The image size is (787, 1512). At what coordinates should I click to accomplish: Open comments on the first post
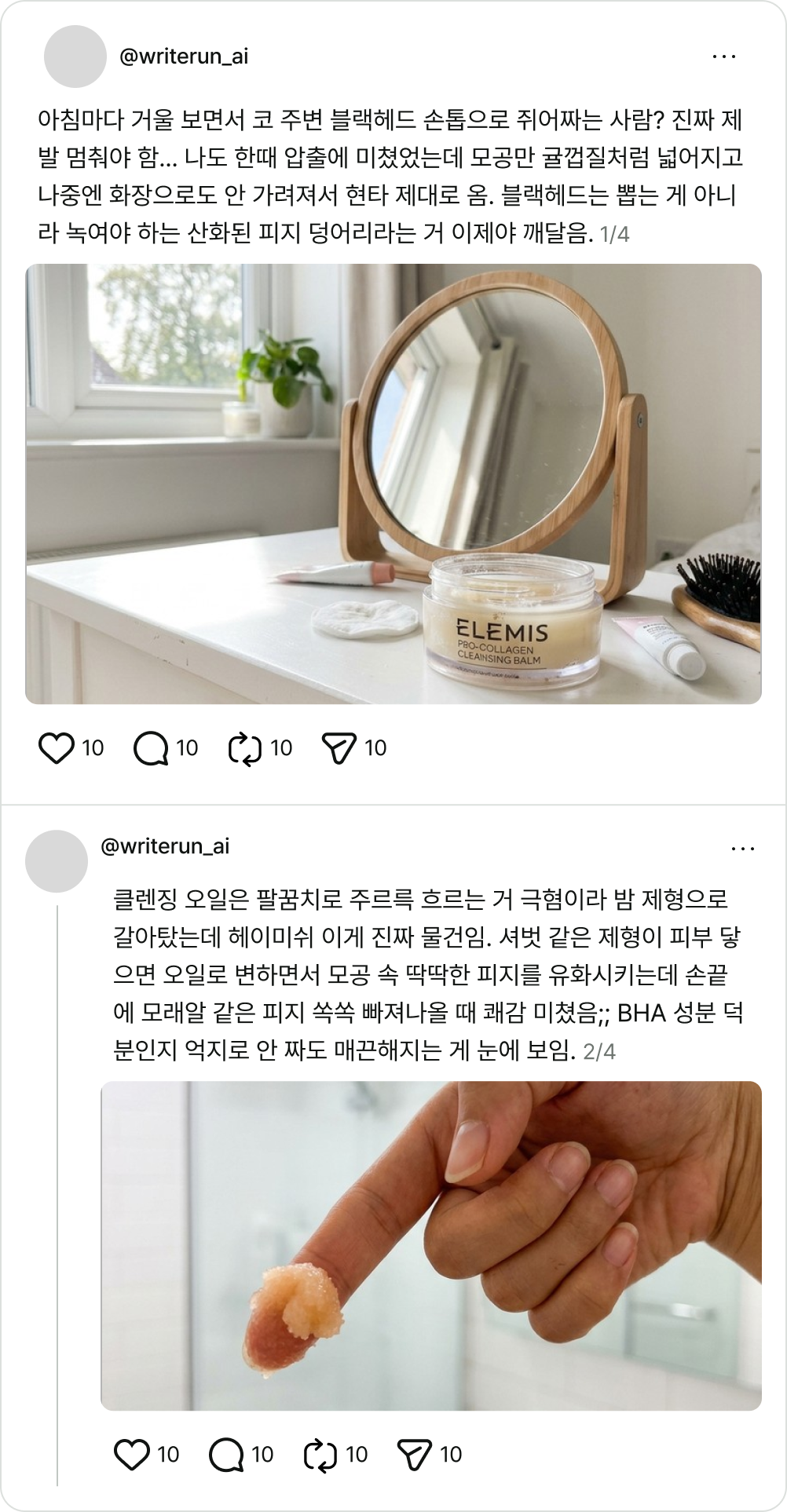[151, 748]
